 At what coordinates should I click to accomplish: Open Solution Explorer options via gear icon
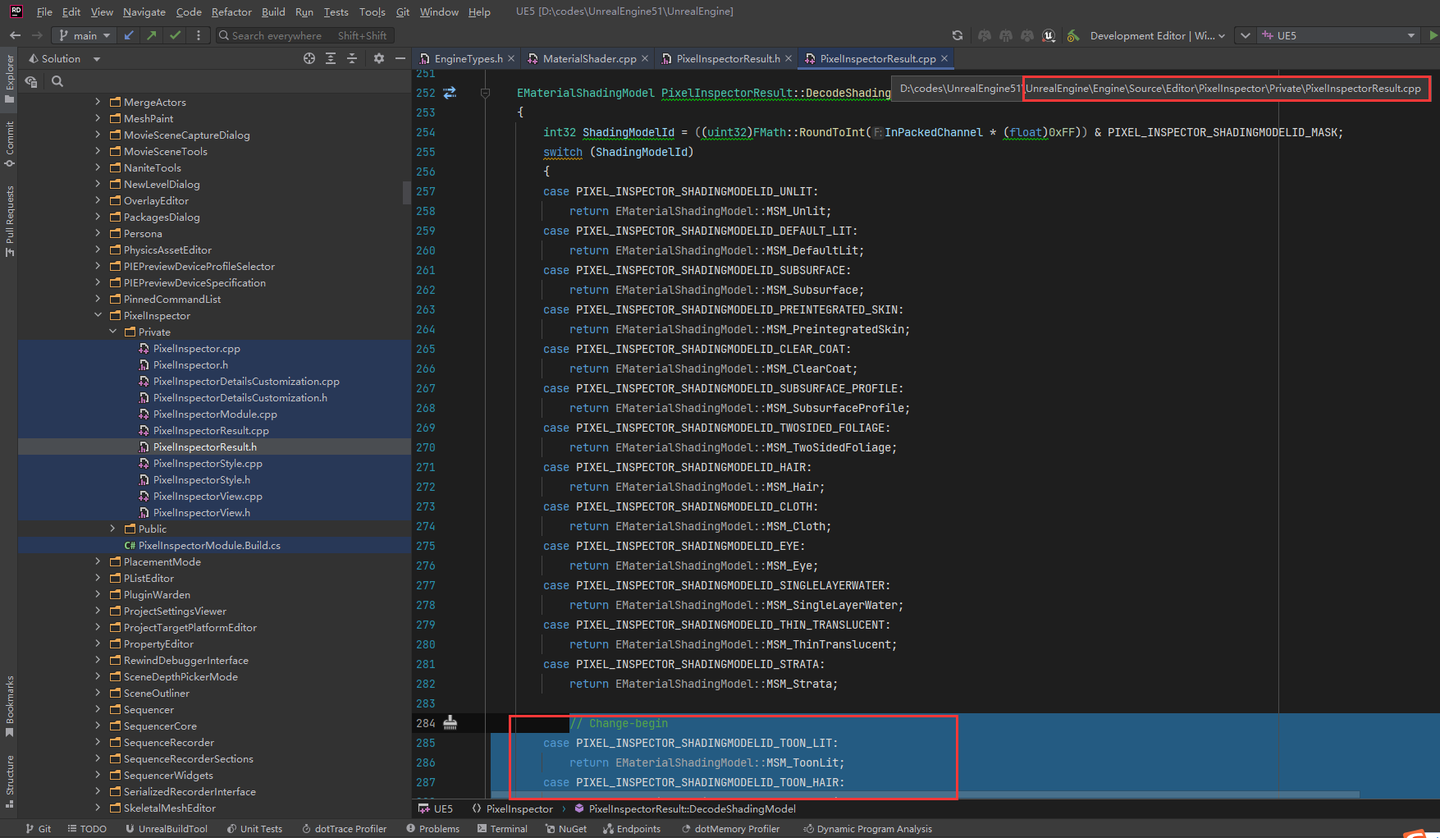[x=379, y=58]
